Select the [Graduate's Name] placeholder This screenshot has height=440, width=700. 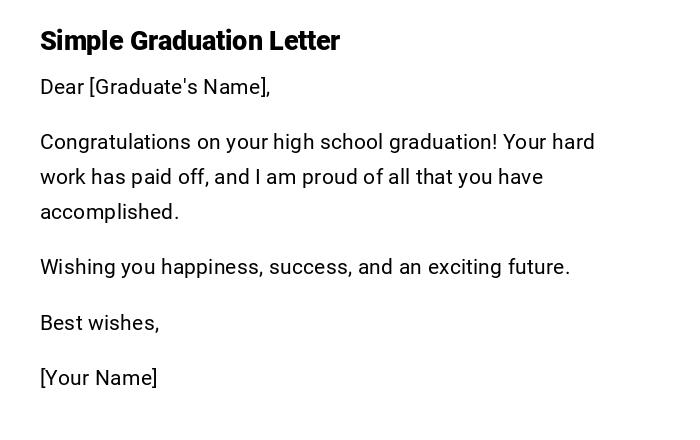pos(180,87)
